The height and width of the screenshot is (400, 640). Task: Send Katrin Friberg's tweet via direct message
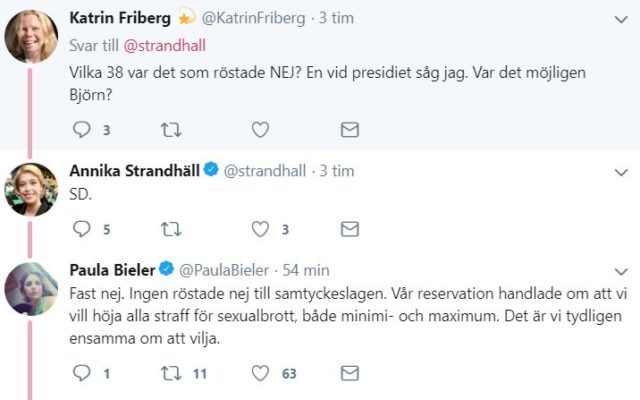[349, 129]
